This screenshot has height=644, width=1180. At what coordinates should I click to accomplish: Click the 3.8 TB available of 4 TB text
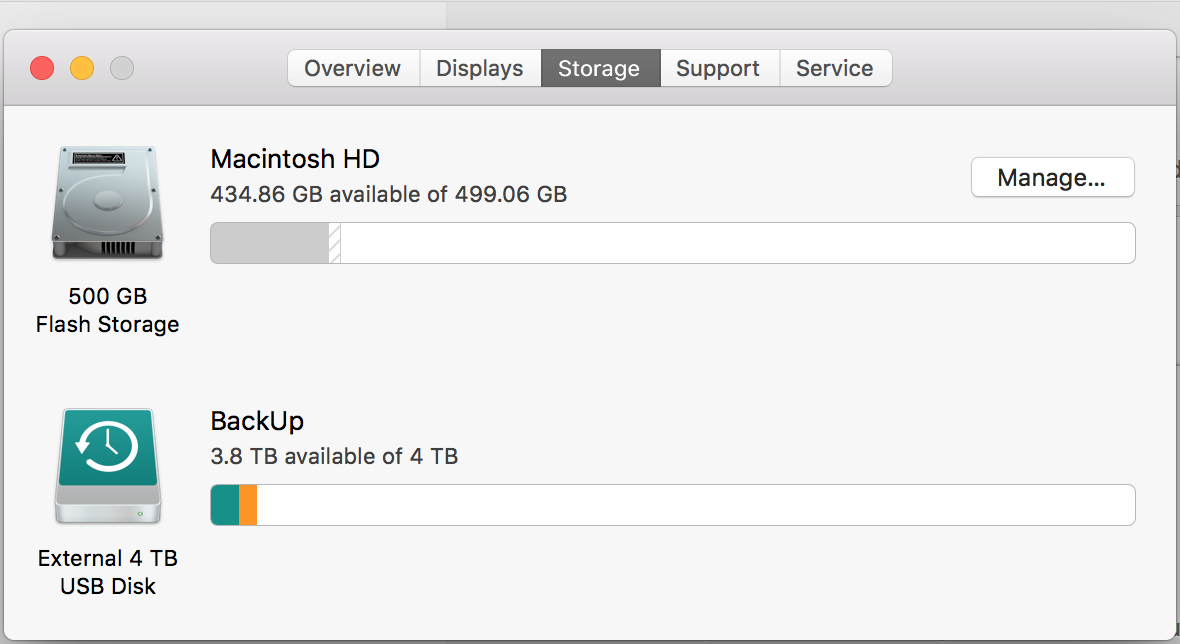pyautogui.click(x=334, y=457)
